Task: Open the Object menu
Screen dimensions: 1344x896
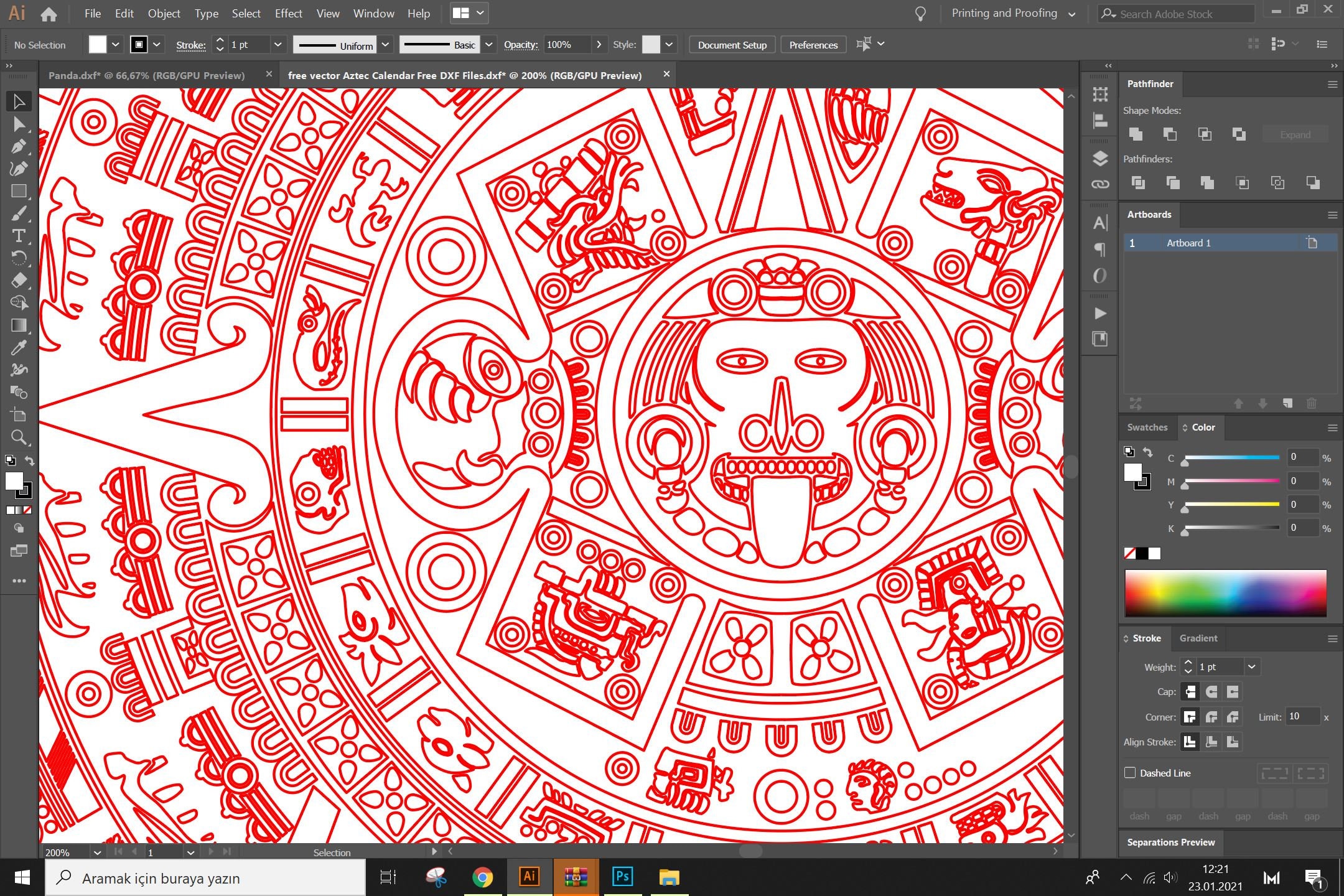Action: (164, 13)
